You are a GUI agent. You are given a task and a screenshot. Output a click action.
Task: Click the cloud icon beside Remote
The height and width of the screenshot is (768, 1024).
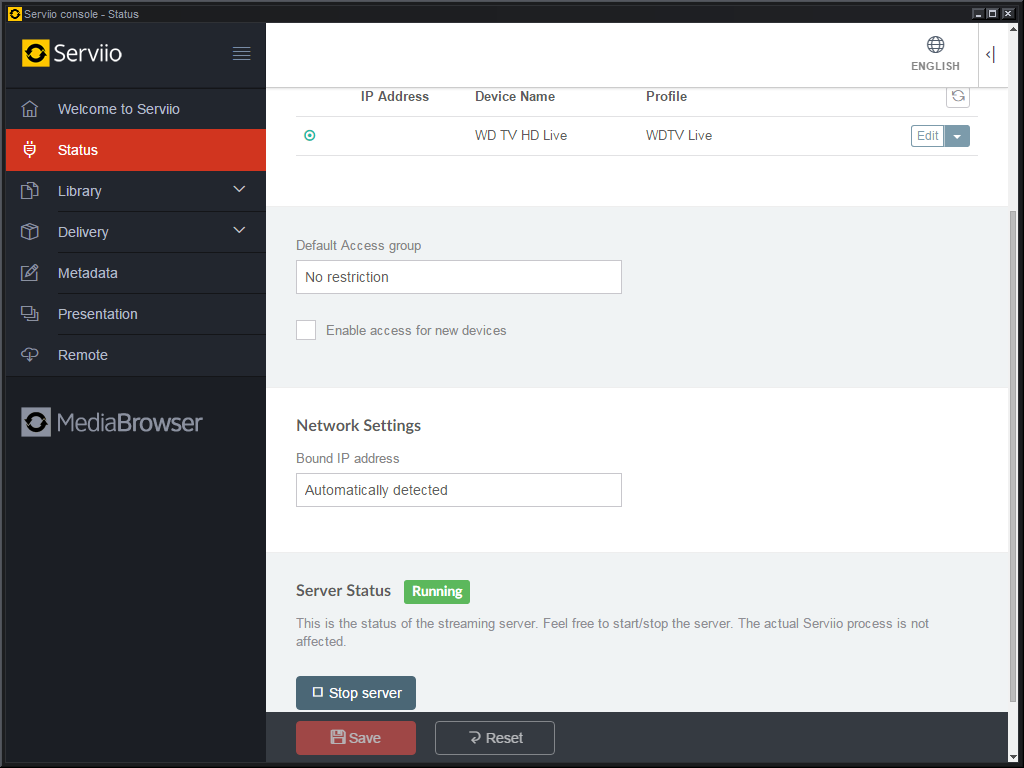coord(30,355)
